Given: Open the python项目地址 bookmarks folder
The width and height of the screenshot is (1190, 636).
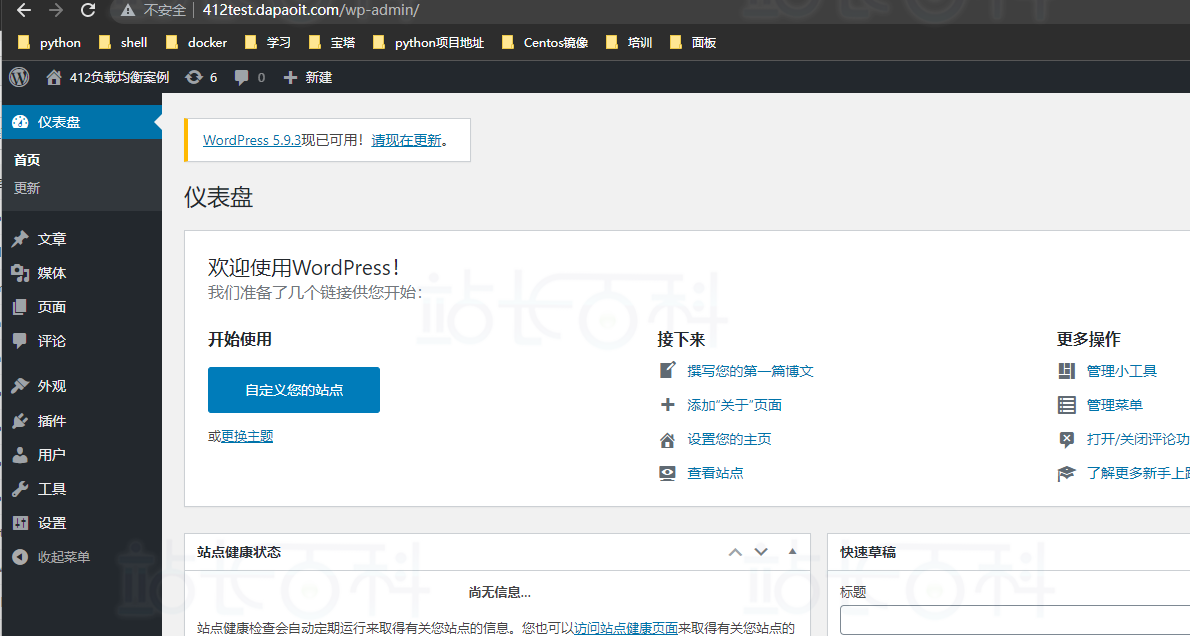Looking at the screenshot, I should [429, 43].
